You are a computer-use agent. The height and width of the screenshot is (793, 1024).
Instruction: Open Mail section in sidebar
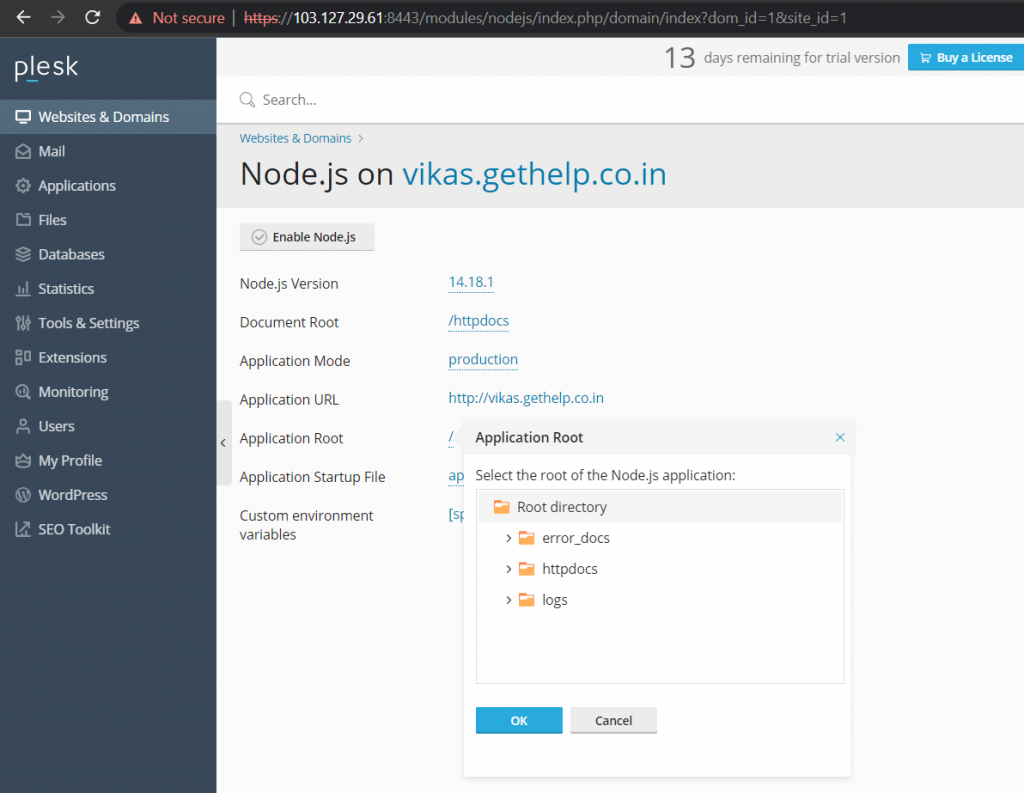coord(108,152)
